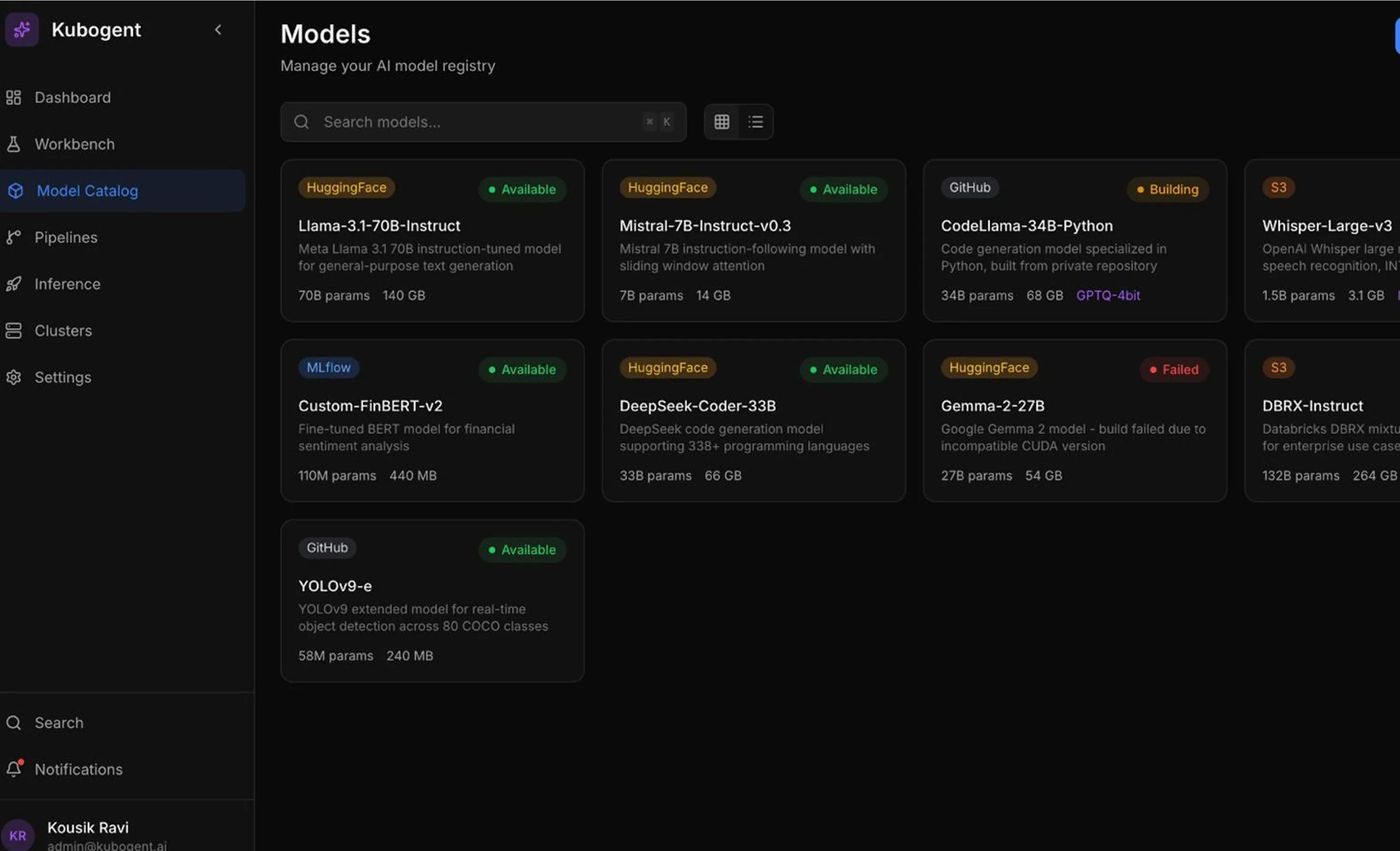
Task: Click the Kubogent logo icon
Action: click(x=22, y=30)
